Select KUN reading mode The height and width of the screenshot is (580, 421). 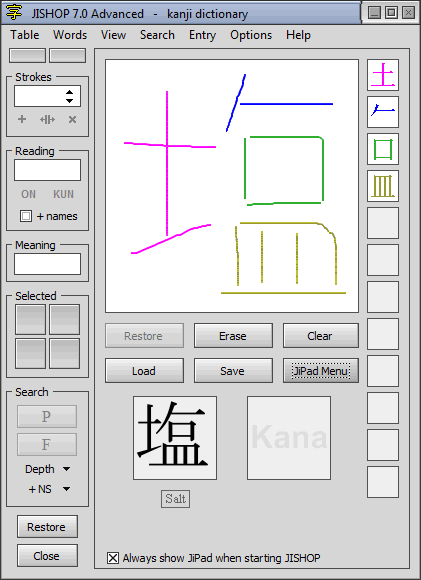click(x=63, y=194)
